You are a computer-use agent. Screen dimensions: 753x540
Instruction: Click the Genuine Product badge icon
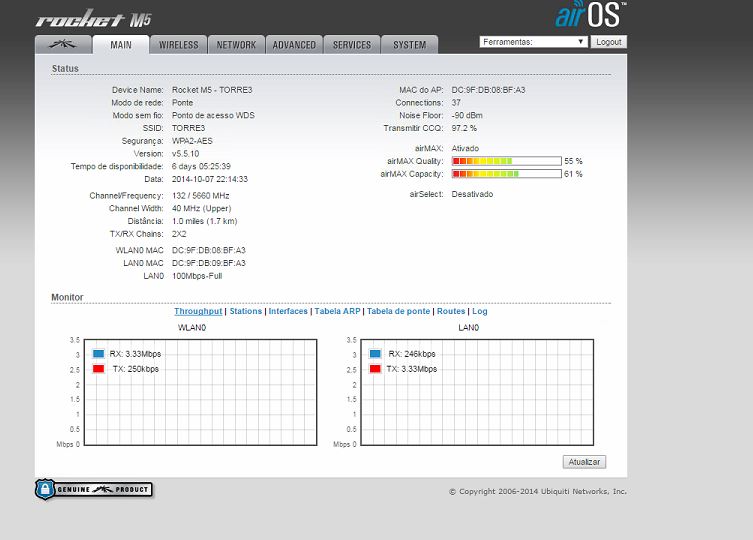94,490
